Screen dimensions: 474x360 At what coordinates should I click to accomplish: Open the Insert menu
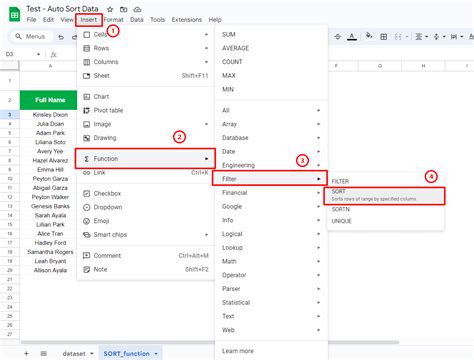(x=89, y=20)
